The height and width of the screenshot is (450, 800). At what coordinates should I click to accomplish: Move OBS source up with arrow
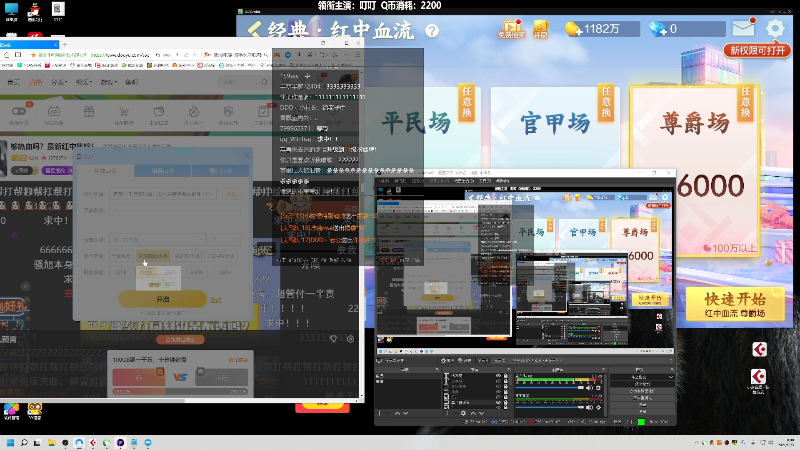click(473, 413)
